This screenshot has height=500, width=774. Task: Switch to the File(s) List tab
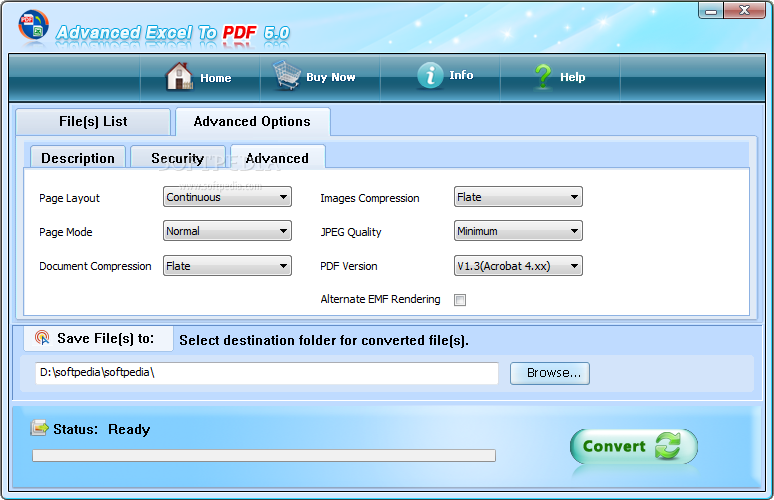coord(93,121)
